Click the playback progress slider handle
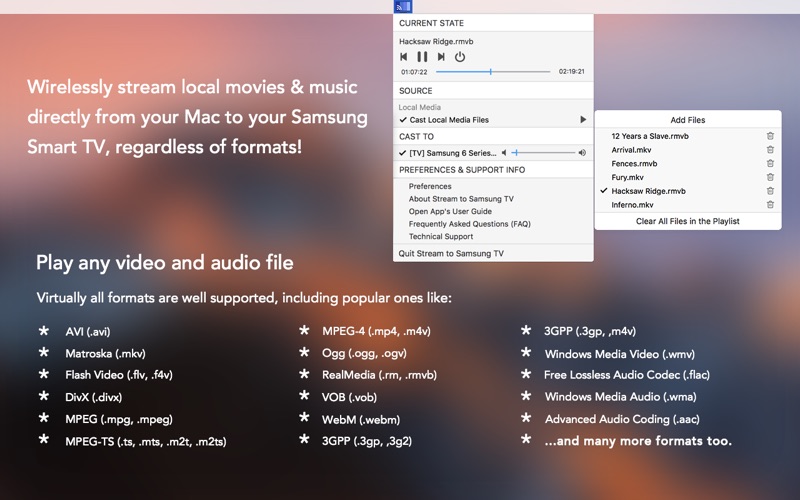 pyautogui.click(x=491, y=72)
